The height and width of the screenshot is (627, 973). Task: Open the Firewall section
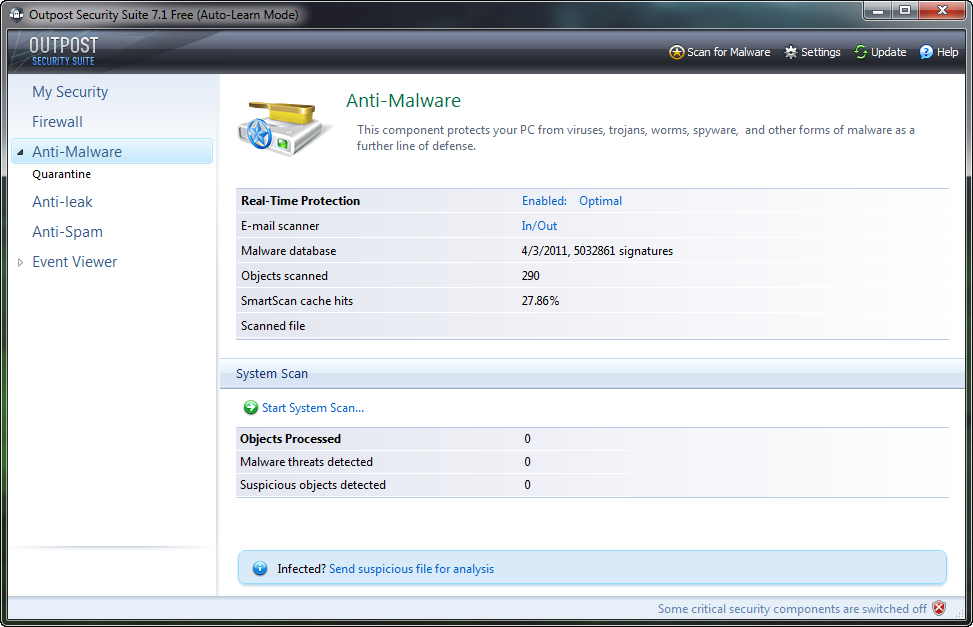[x=57, y=122]
